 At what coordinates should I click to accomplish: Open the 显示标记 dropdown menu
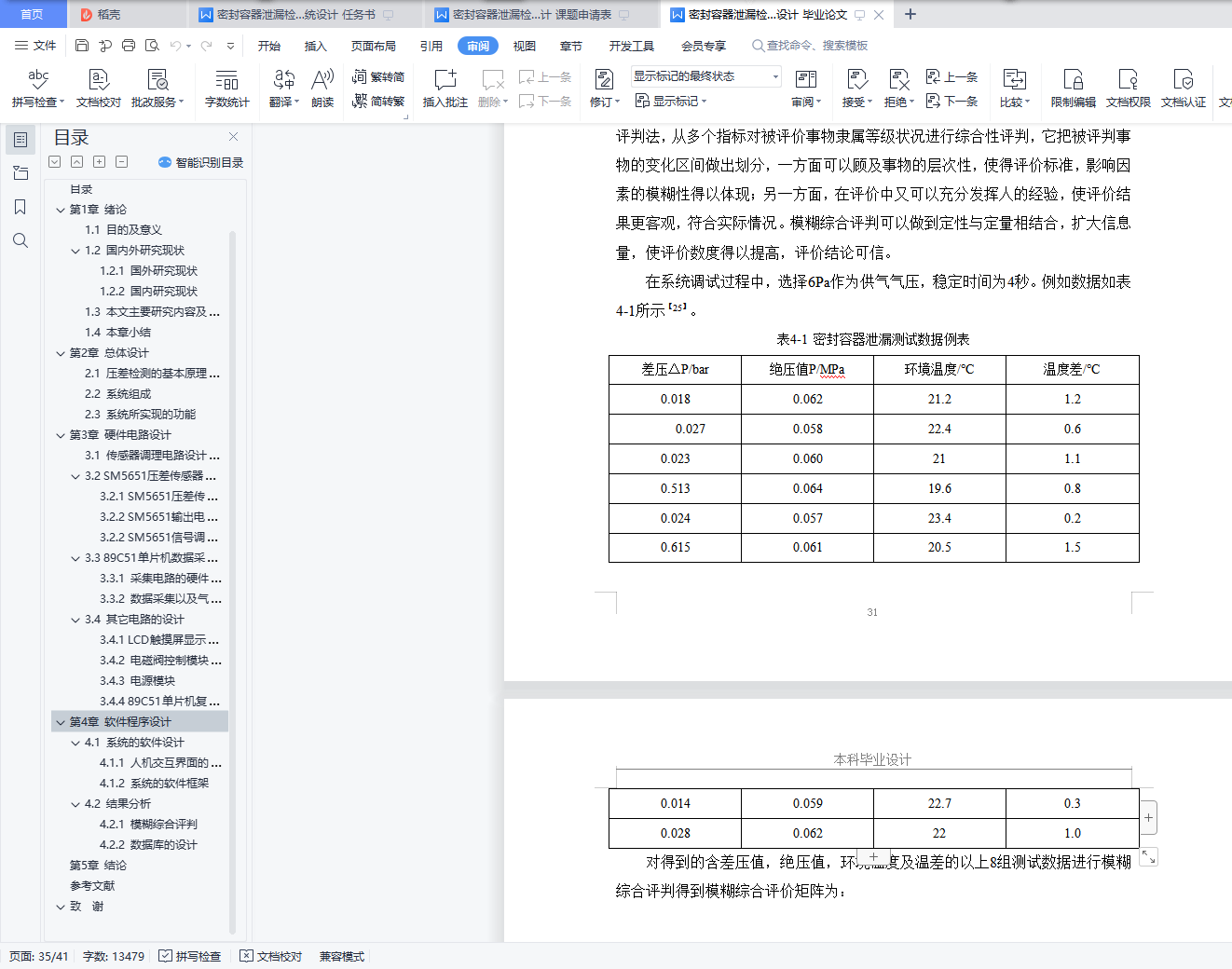[671, 101]
